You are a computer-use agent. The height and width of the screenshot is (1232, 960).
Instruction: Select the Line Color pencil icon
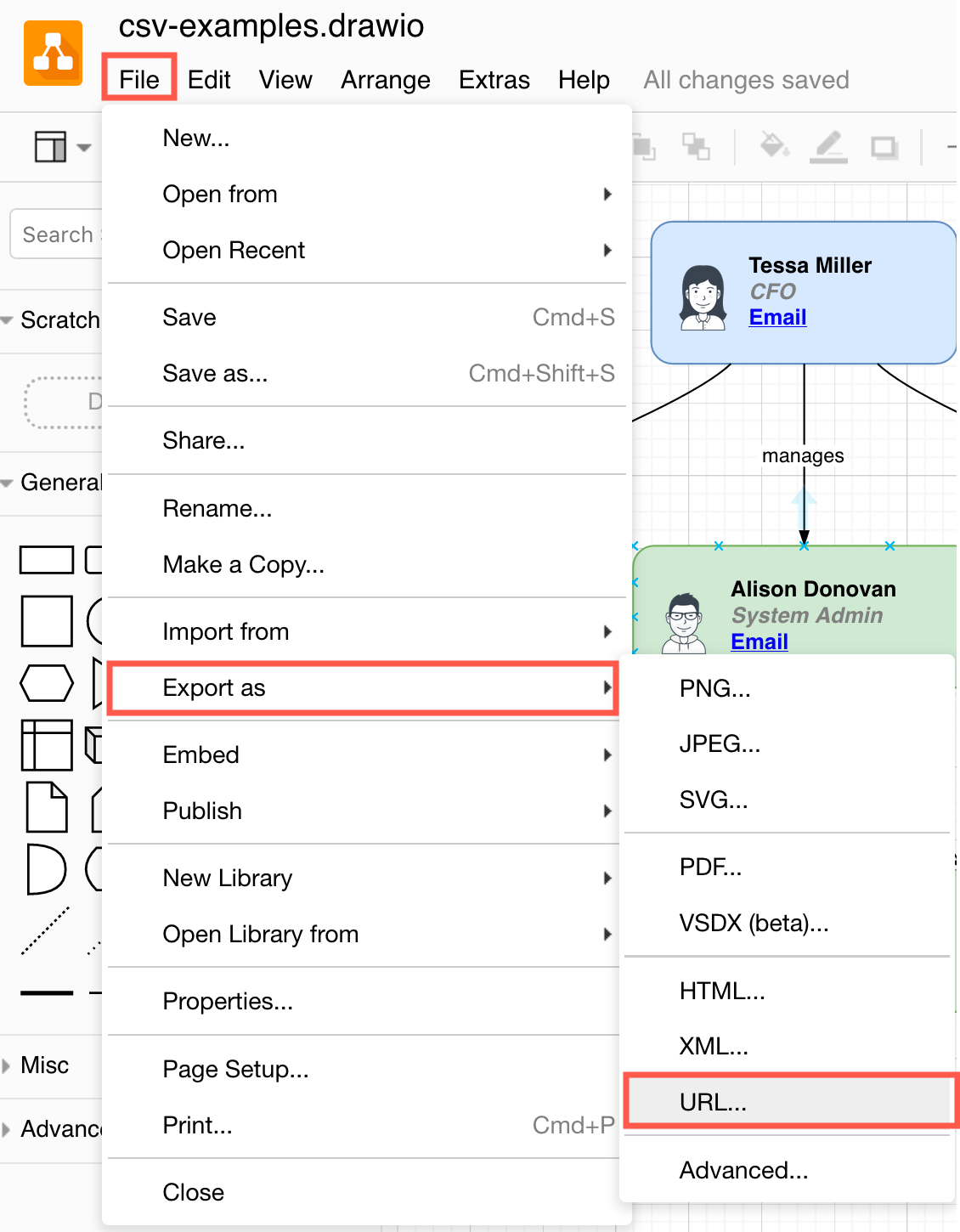pos(829,146)
